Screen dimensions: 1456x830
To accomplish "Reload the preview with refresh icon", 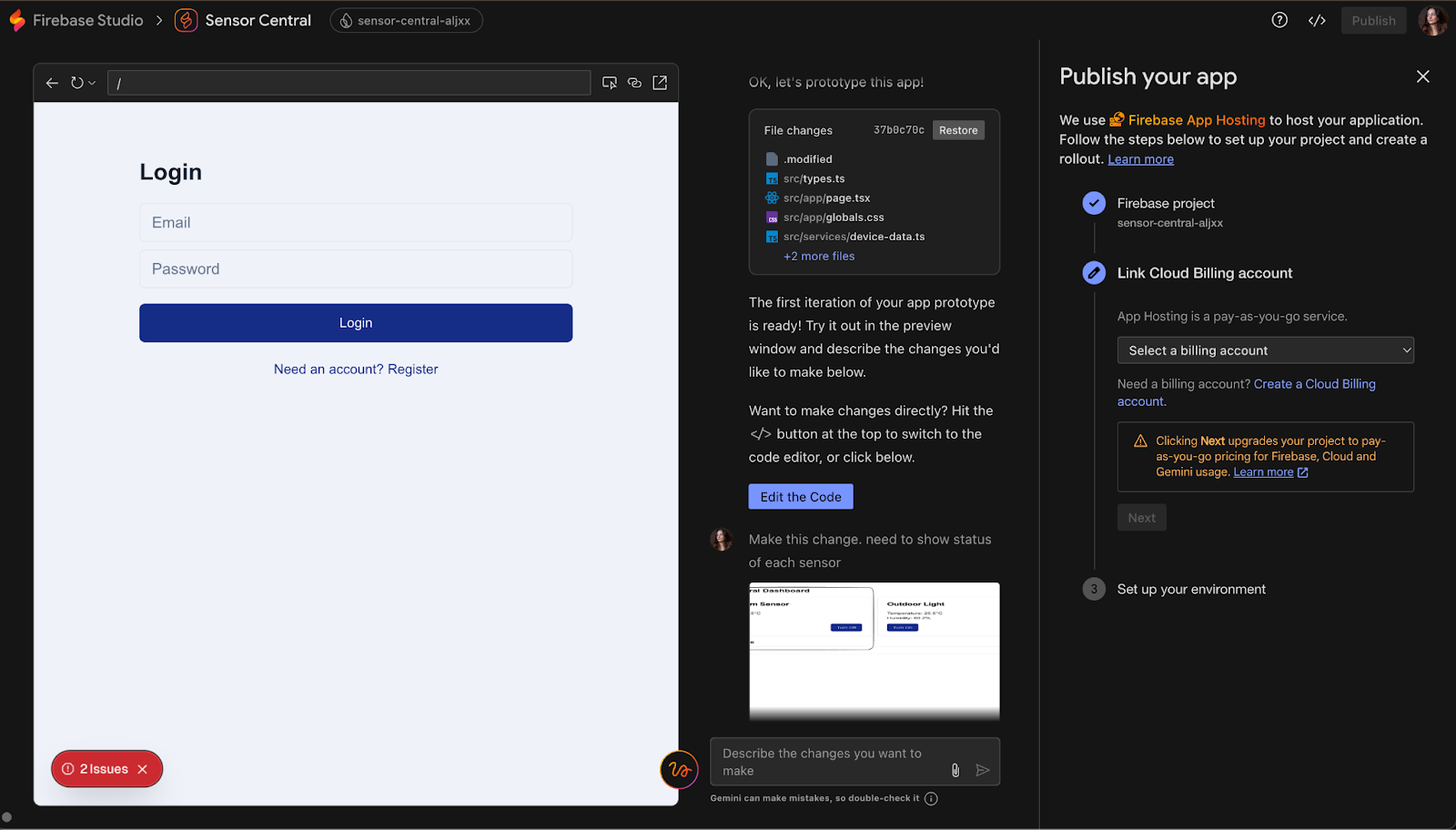I will pos(77,83).
